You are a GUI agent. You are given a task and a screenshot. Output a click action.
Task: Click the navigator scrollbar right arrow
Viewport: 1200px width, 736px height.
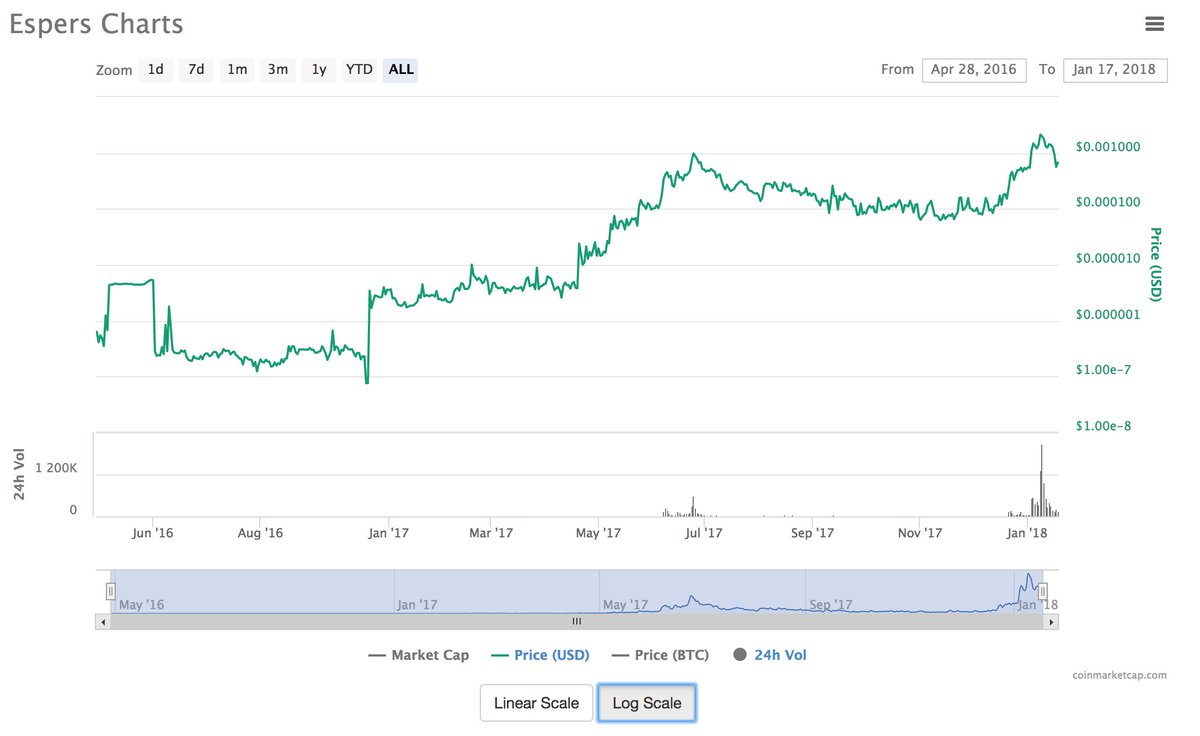pos(1051,622)
